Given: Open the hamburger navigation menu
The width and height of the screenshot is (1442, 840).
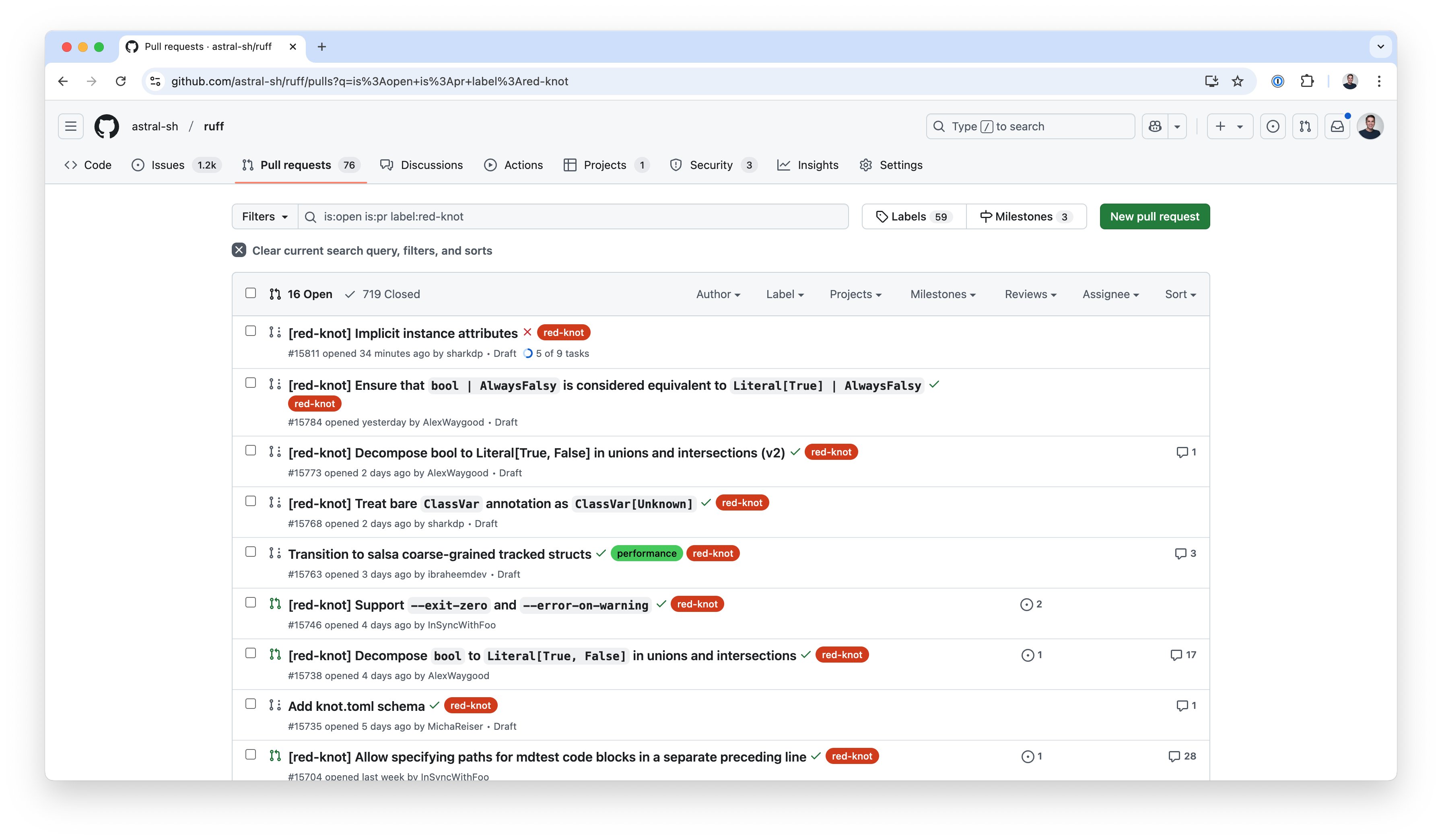Looking at the screenshot, I should coord(70,126).
